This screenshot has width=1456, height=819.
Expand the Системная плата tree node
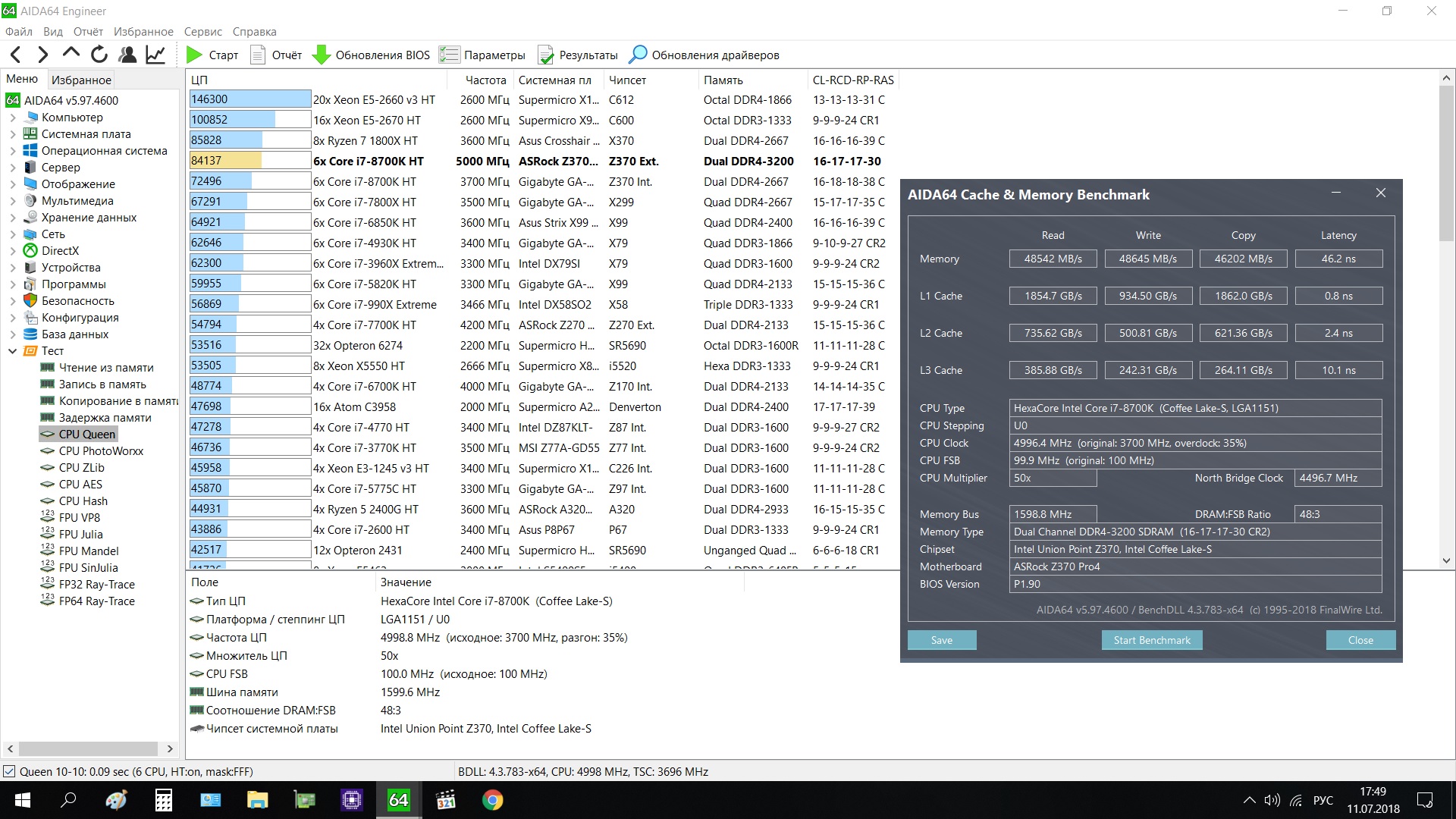13,134
